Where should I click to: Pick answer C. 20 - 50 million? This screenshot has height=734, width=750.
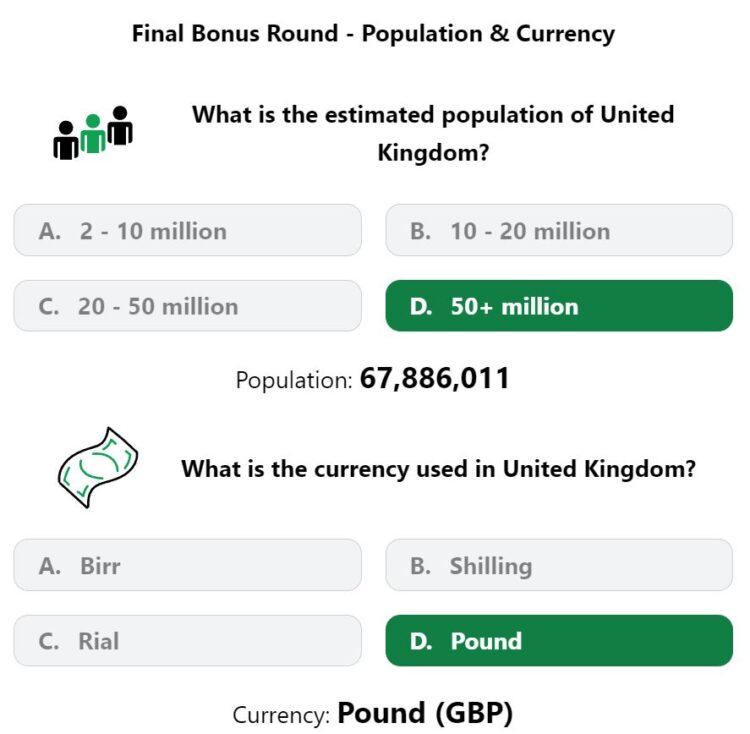(x=188, y=306)
